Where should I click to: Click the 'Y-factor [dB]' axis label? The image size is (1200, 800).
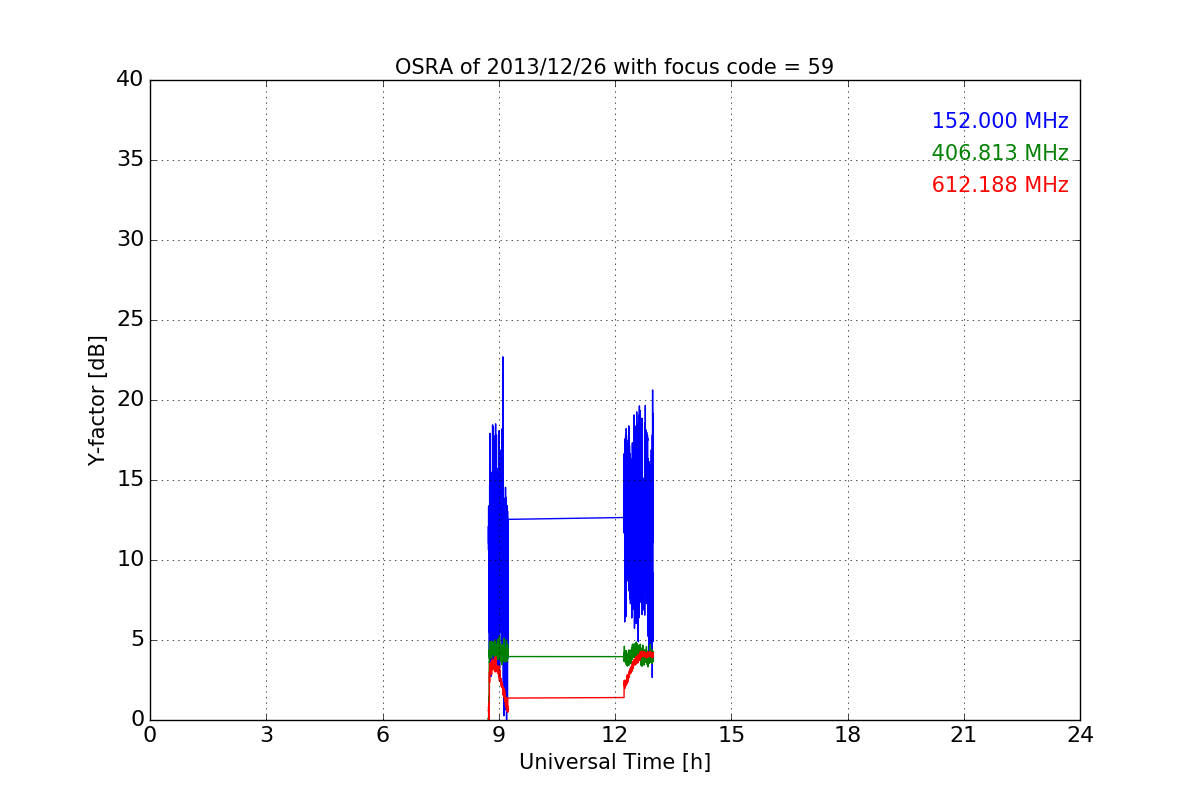(x=97, y=400)
